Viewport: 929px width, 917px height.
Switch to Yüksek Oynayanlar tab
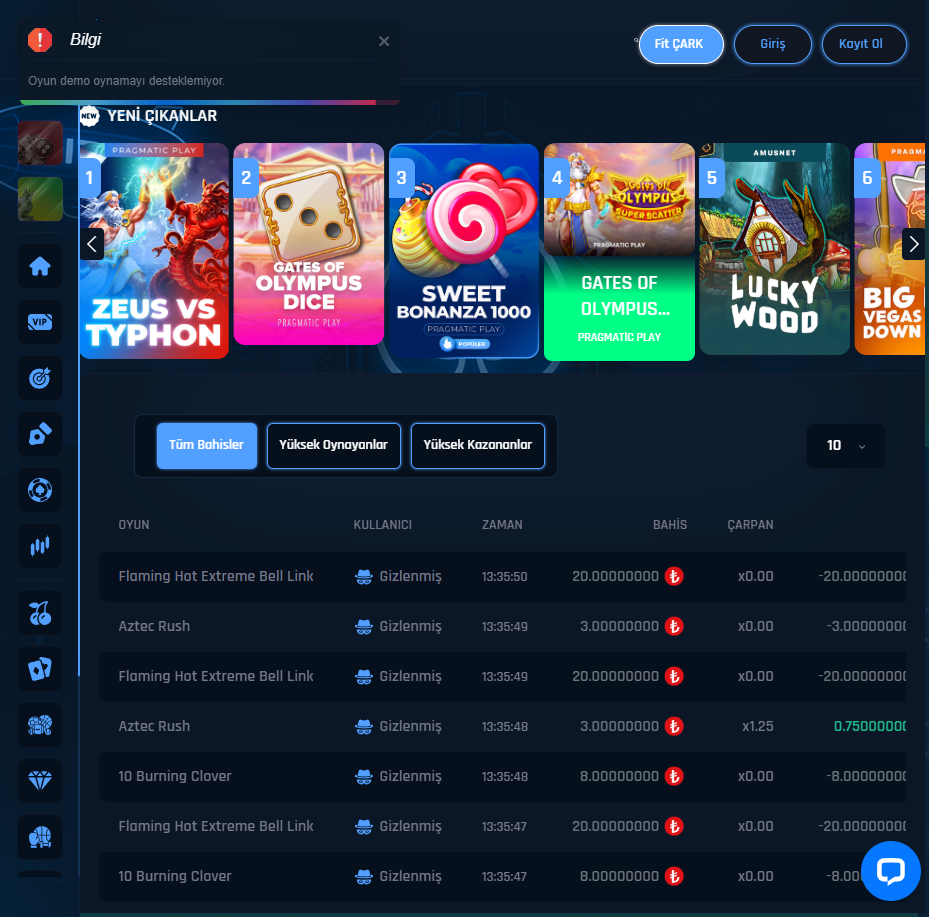[x=334, y=445]
